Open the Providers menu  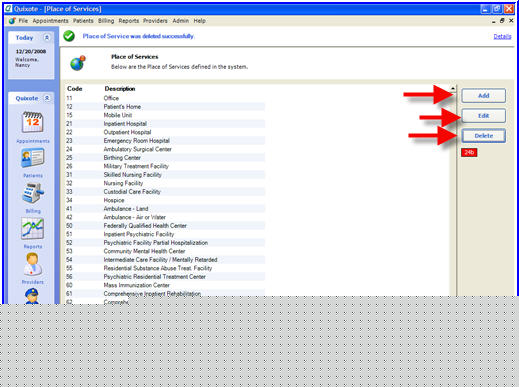(x=155, y=21)
